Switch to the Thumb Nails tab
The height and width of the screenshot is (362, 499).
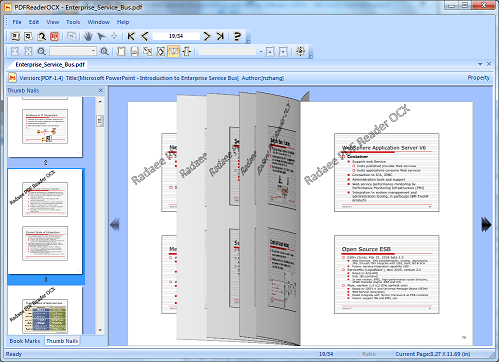coord(62,341)
